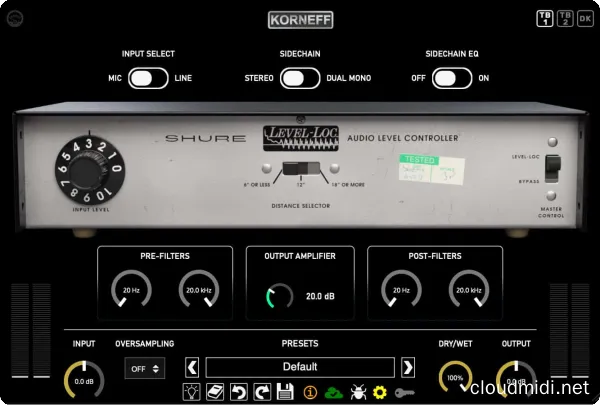The image size is (600, 405).
Task: Select the DK button
Action: point(585,18)
